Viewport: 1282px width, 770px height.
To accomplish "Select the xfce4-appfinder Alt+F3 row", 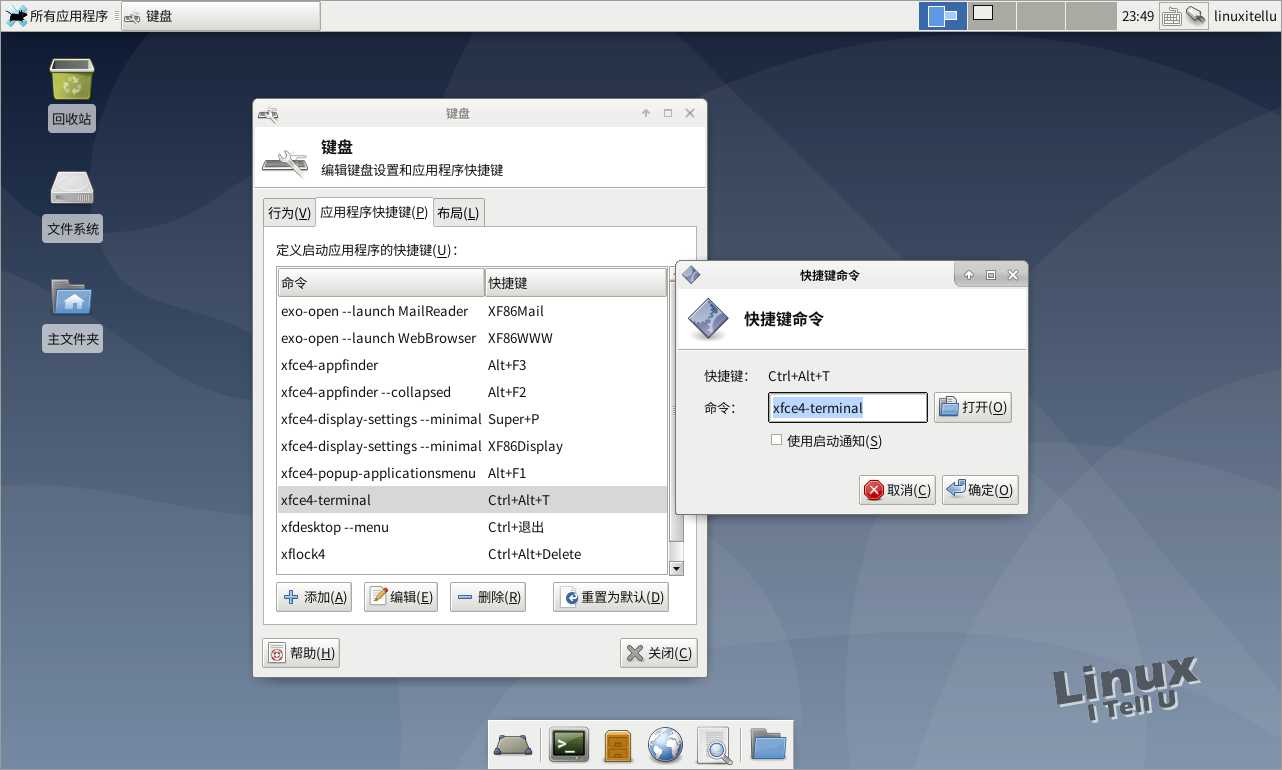I will (x=472, y=365).
